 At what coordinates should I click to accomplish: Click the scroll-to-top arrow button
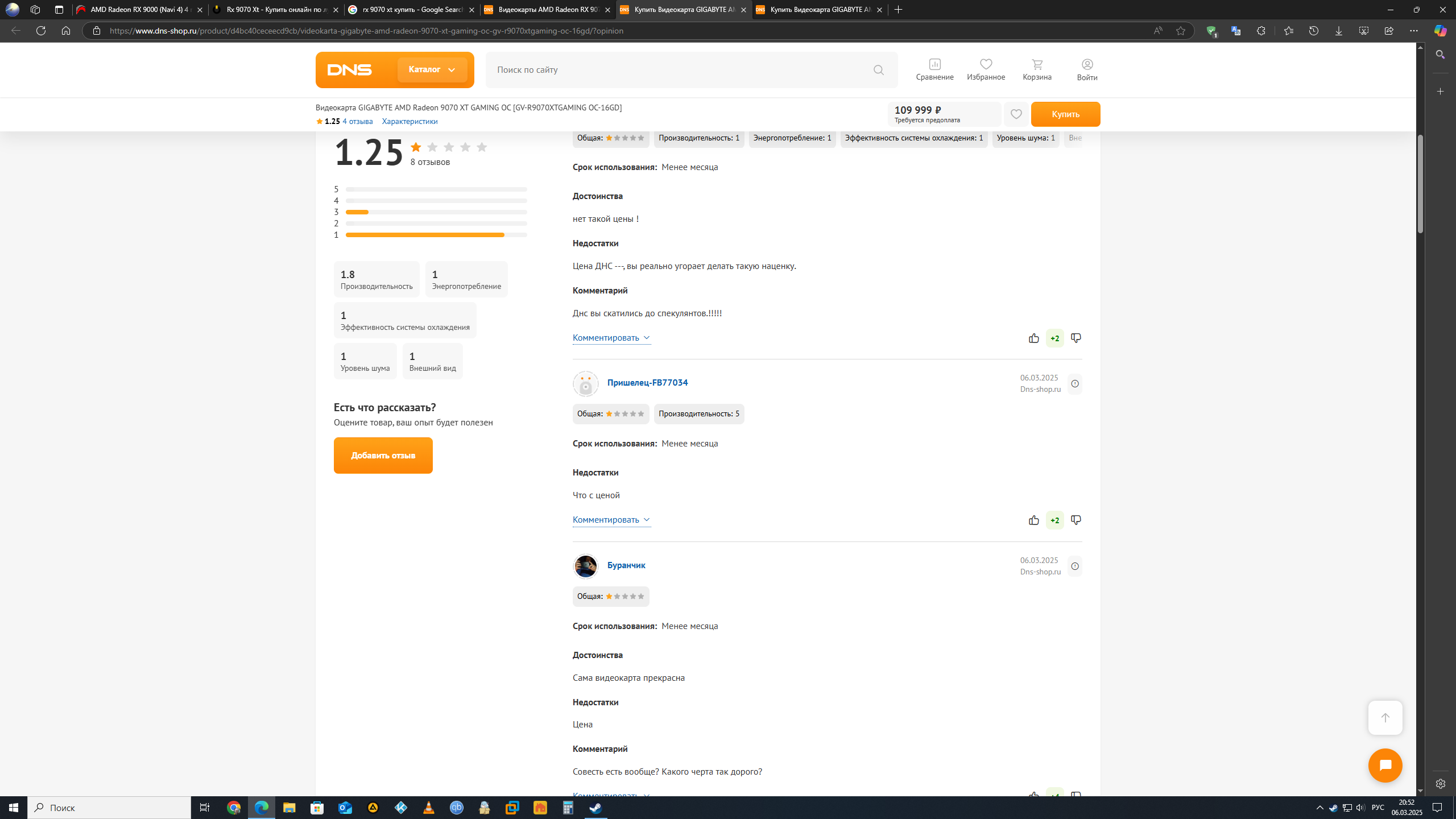click(x=1385, y=718)
